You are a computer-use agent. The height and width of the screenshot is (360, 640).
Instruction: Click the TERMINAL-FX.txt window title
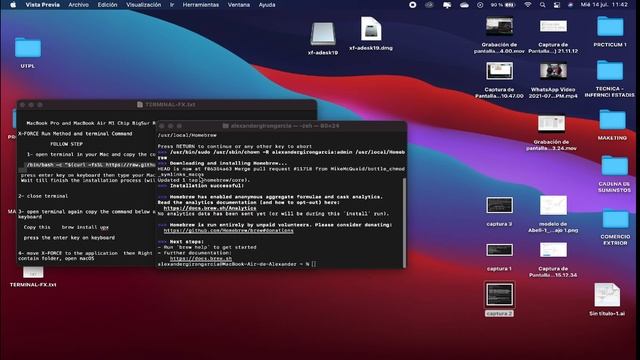click(170, 105)
